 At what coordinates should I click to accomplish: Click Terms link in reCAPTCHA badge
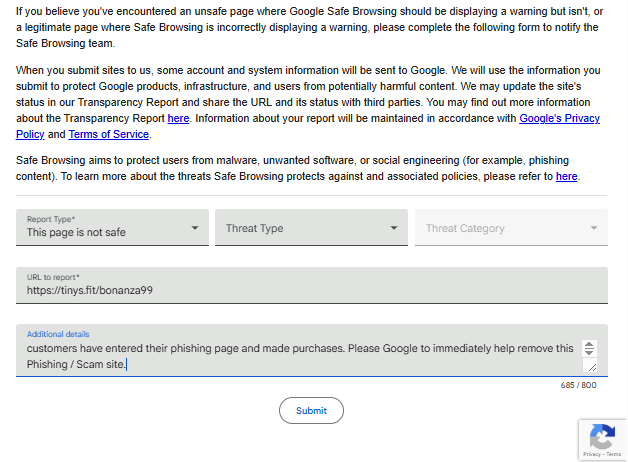click(613, 455)
